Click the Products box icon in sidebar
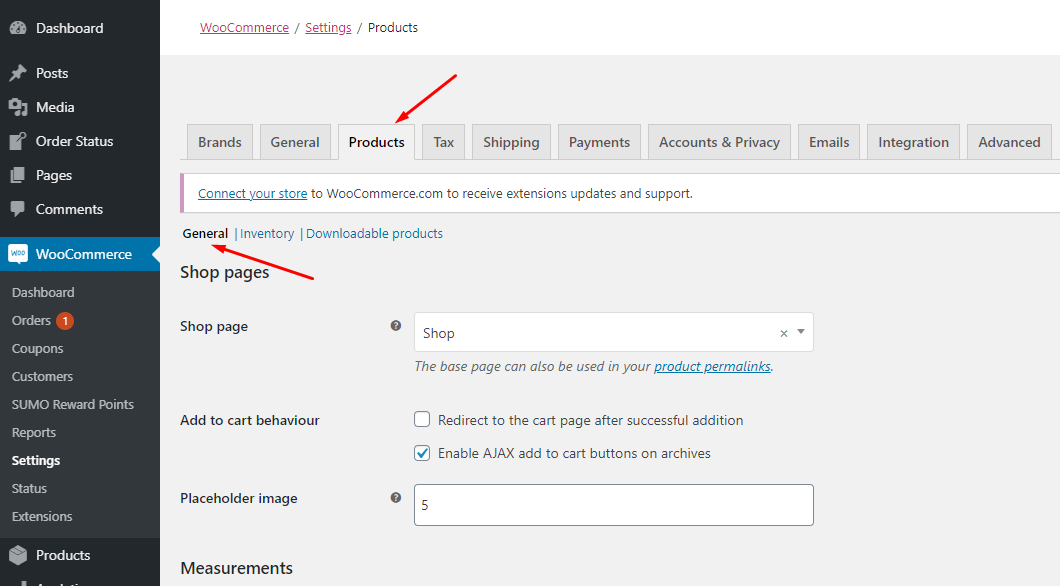Viewport: 1060px width, 586px height. click(18, 555)
